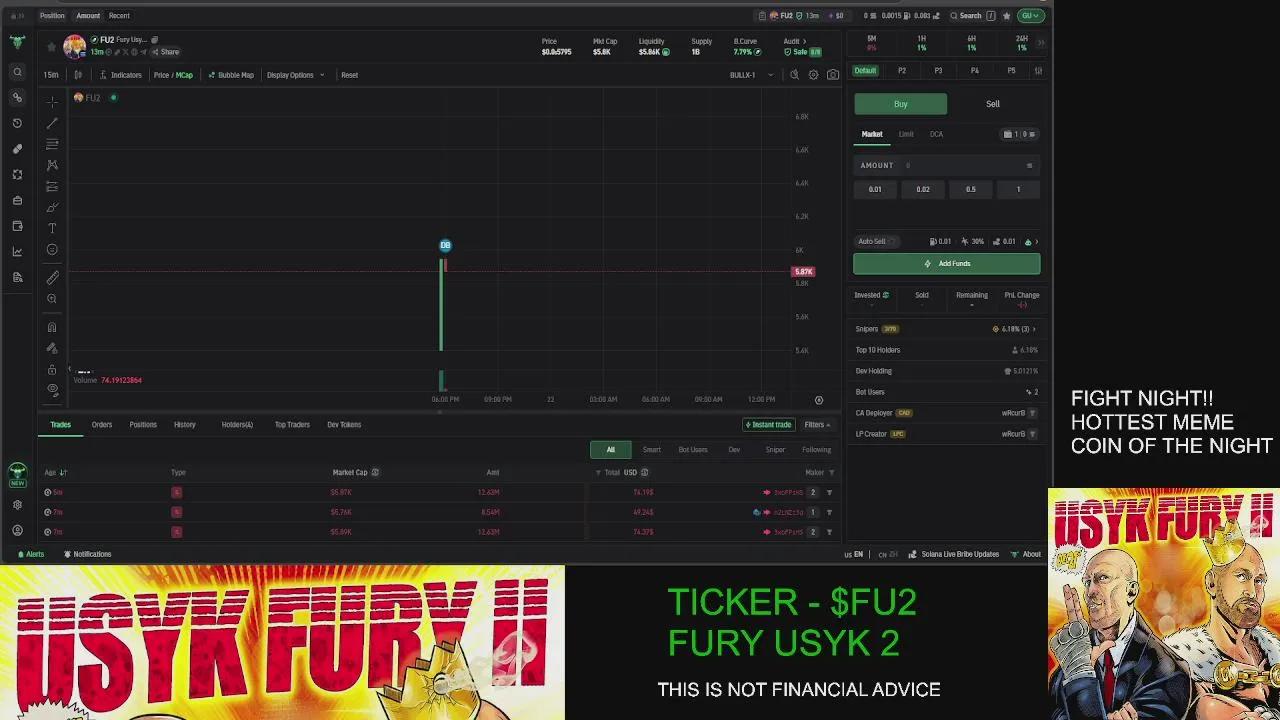Open the settings gear in left sidebar
This screenshot has height=720, width=1280.
(17, 505)
